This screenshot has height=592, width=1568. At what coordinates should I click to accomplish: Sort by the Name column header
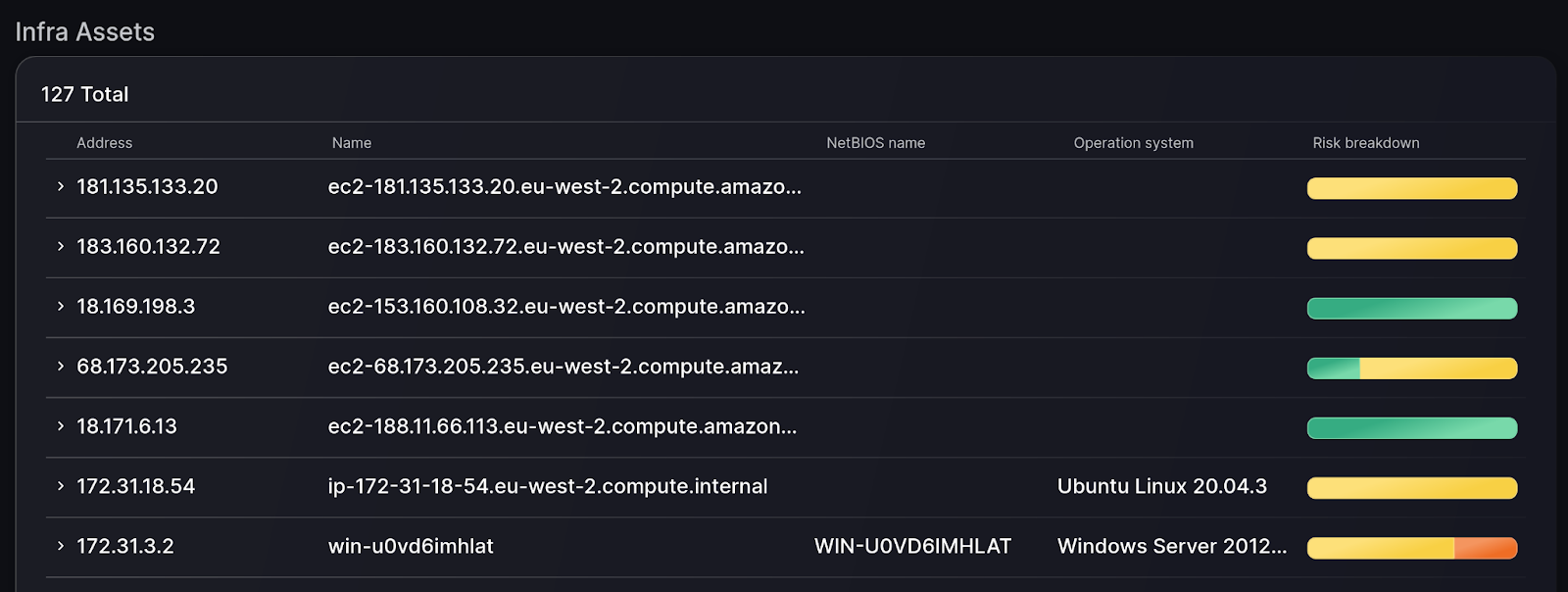point(352,143)
